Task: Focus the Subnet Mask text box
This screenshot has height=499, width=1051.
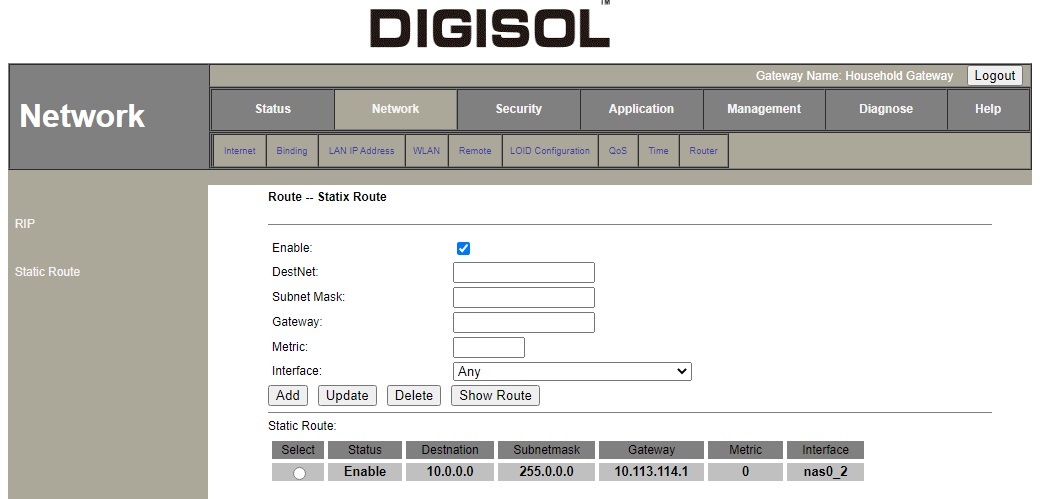Action: click(523, 298)
